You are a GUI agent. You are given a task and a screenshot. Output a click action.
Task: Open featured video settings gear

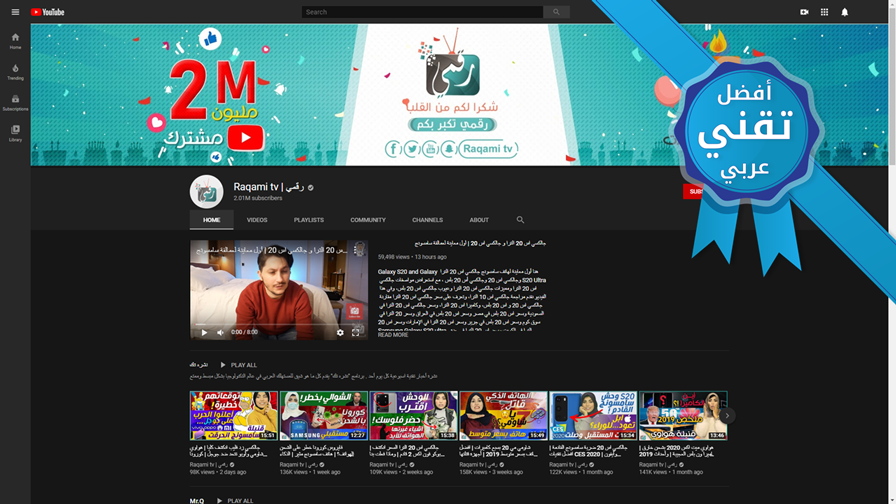(x=340, y=332)
